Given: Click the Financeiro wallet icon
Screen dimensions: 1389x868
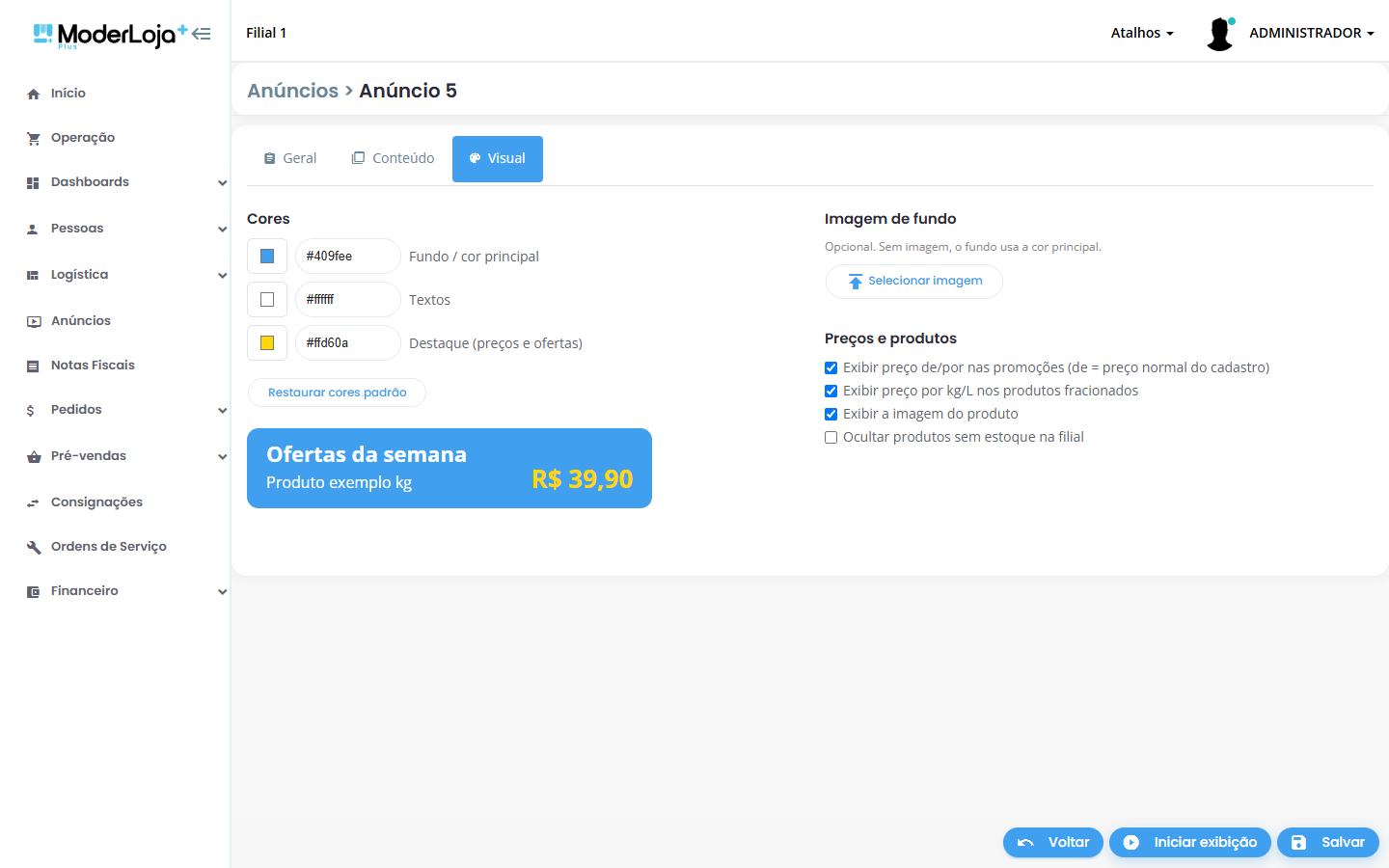Looking at the screenshot, I should click(34, 591).
